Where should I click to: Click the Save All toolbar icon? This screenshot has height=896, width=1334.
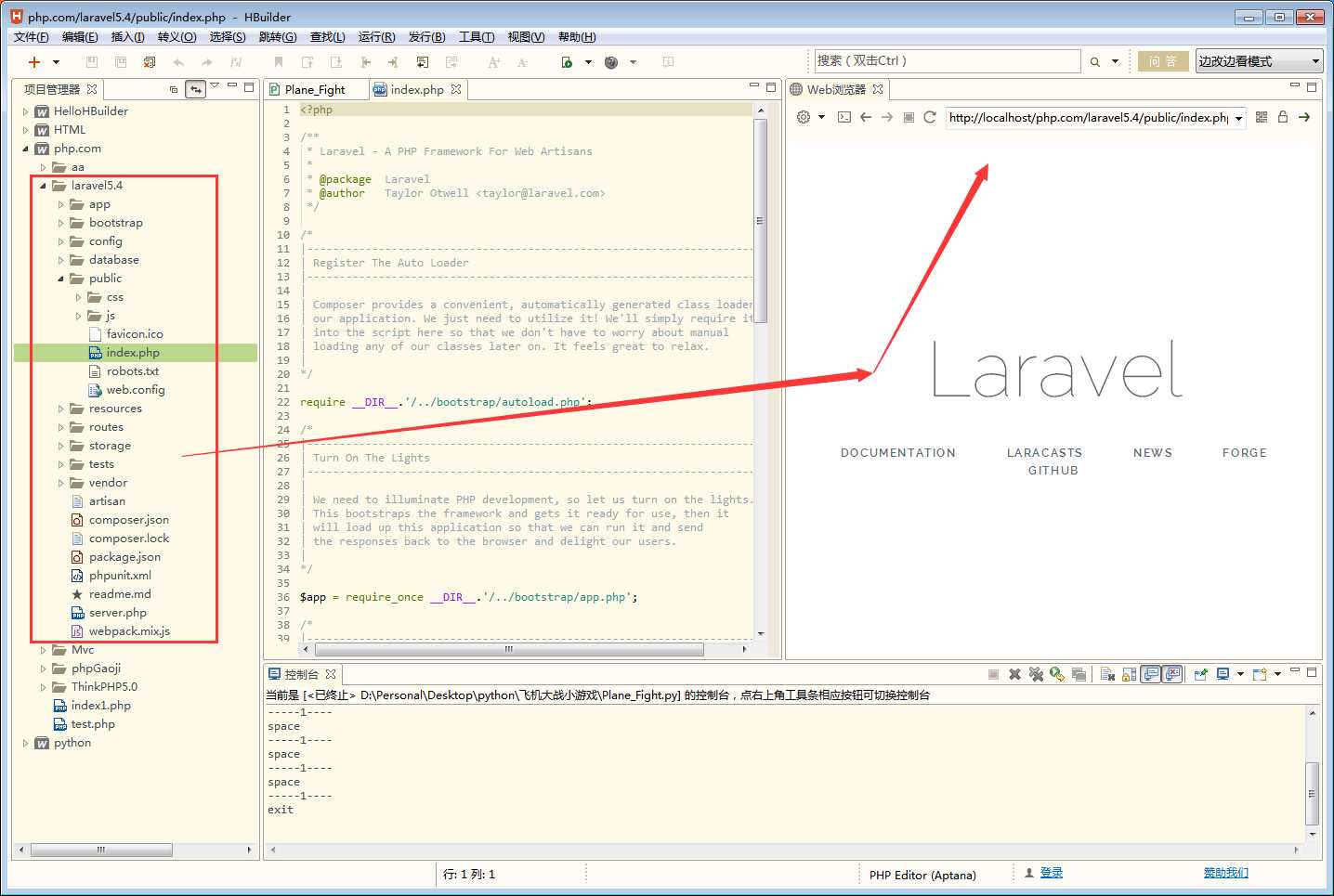pyautogui.click(x=121, y=62)
